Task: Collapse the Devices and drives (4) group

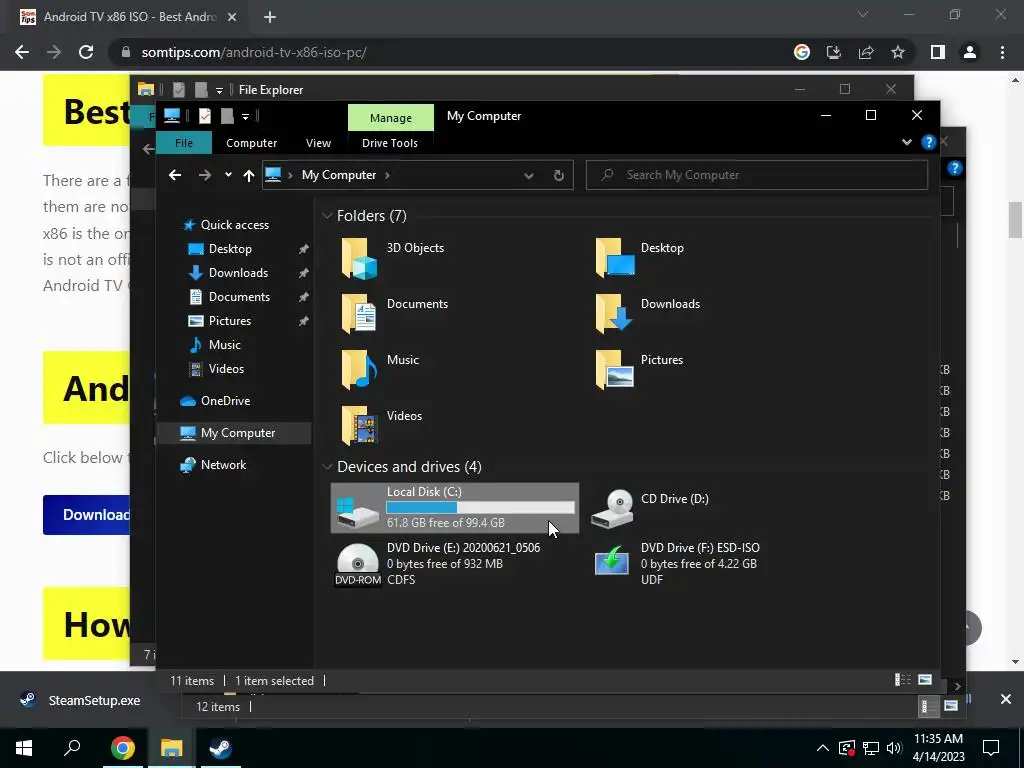Action: coord(327,467)
